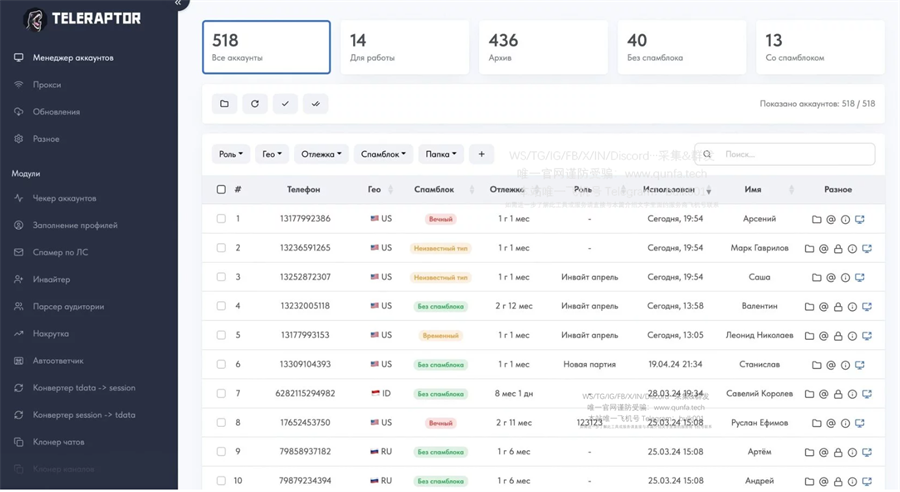The height and width of the screenshot is (492, 900).
Task: Click the Поиск search field
Action: (x=785, y=154)
